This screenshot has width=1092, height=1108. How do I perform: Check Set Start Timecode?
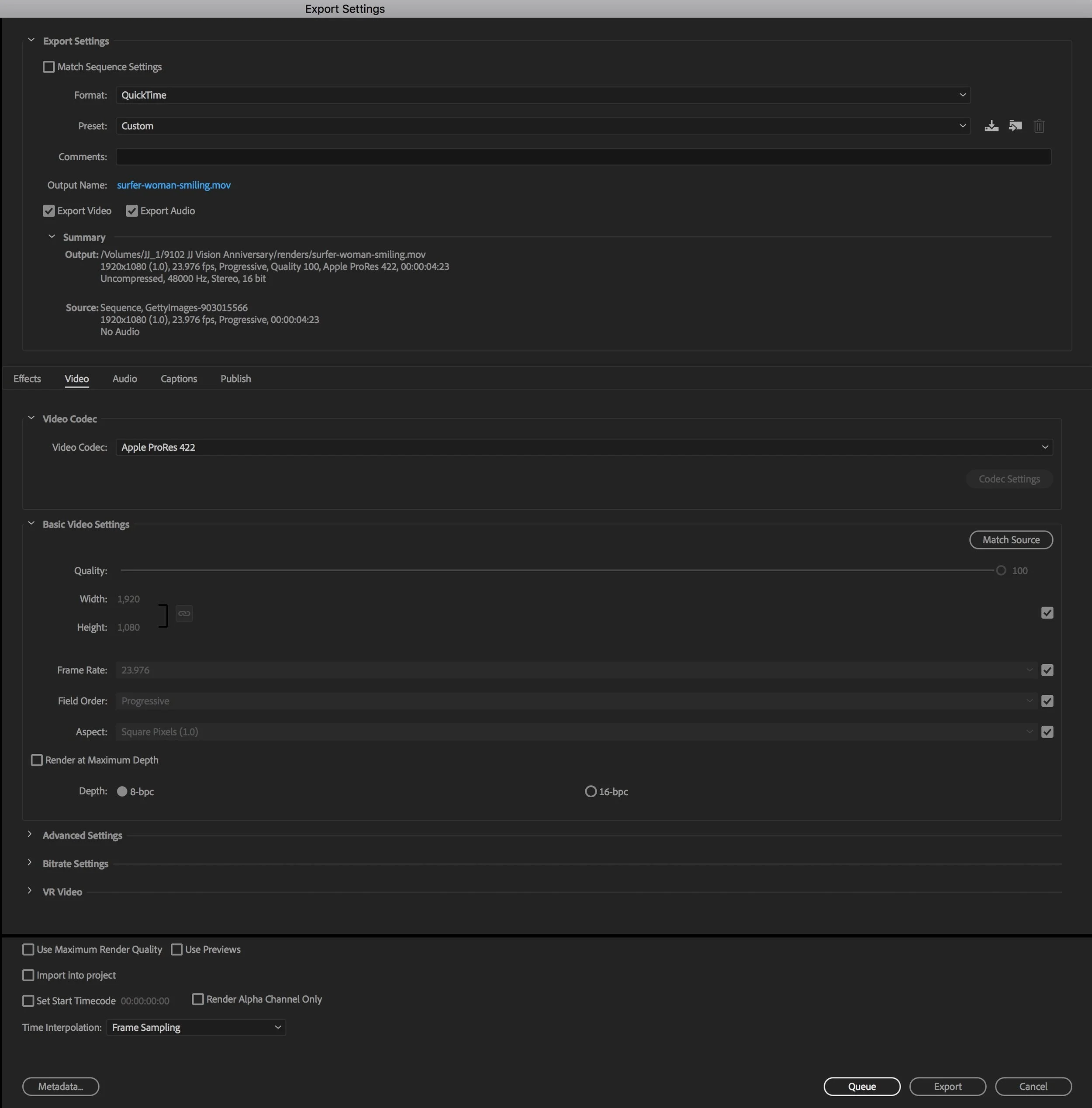click(x=28, y=1001)
